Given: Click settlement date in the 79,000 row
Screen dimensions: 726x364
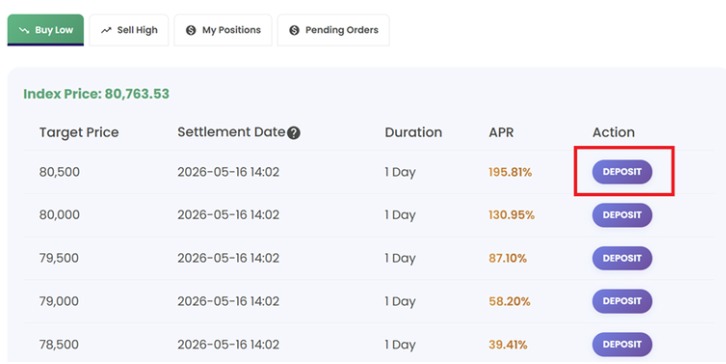Looking at the screenshot, I should tap(228, 301).
